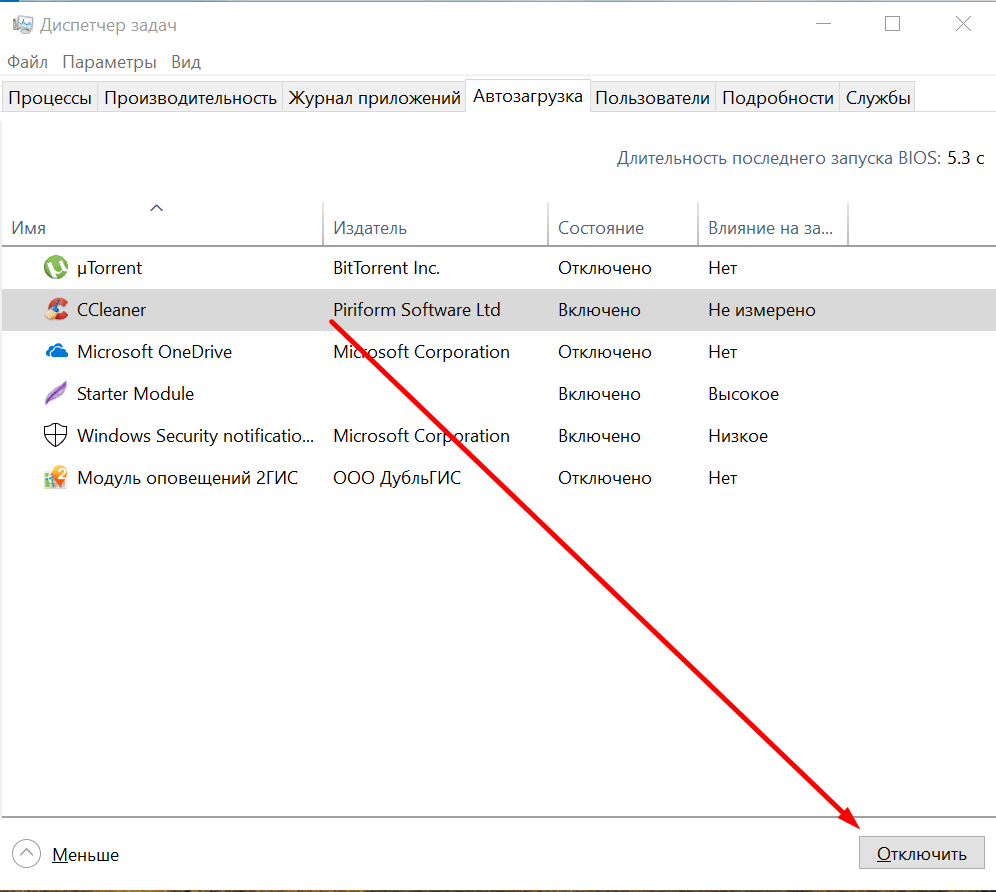Screen dimensions: 996x892
Task: Select the Windows Security notificatio... row
Action: [x=498, y=435]
